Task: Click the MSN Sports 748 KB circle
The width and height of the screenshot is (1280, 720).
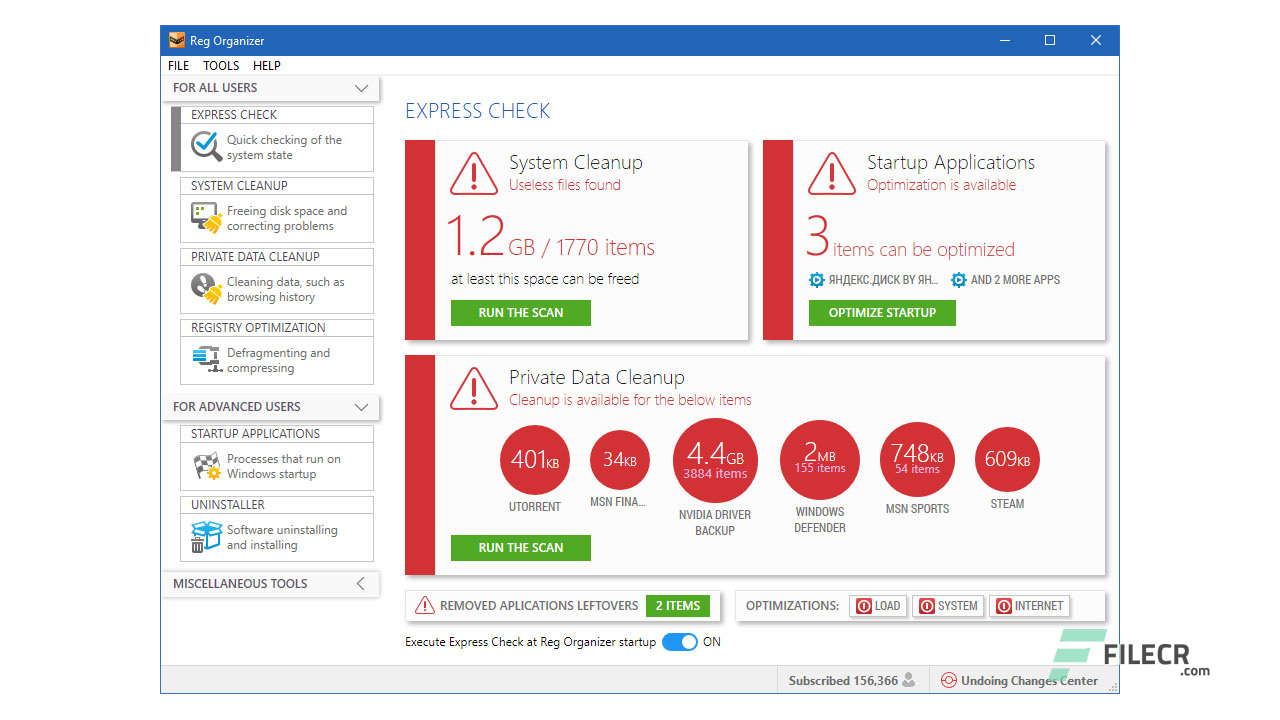Action: pos(917,460)
